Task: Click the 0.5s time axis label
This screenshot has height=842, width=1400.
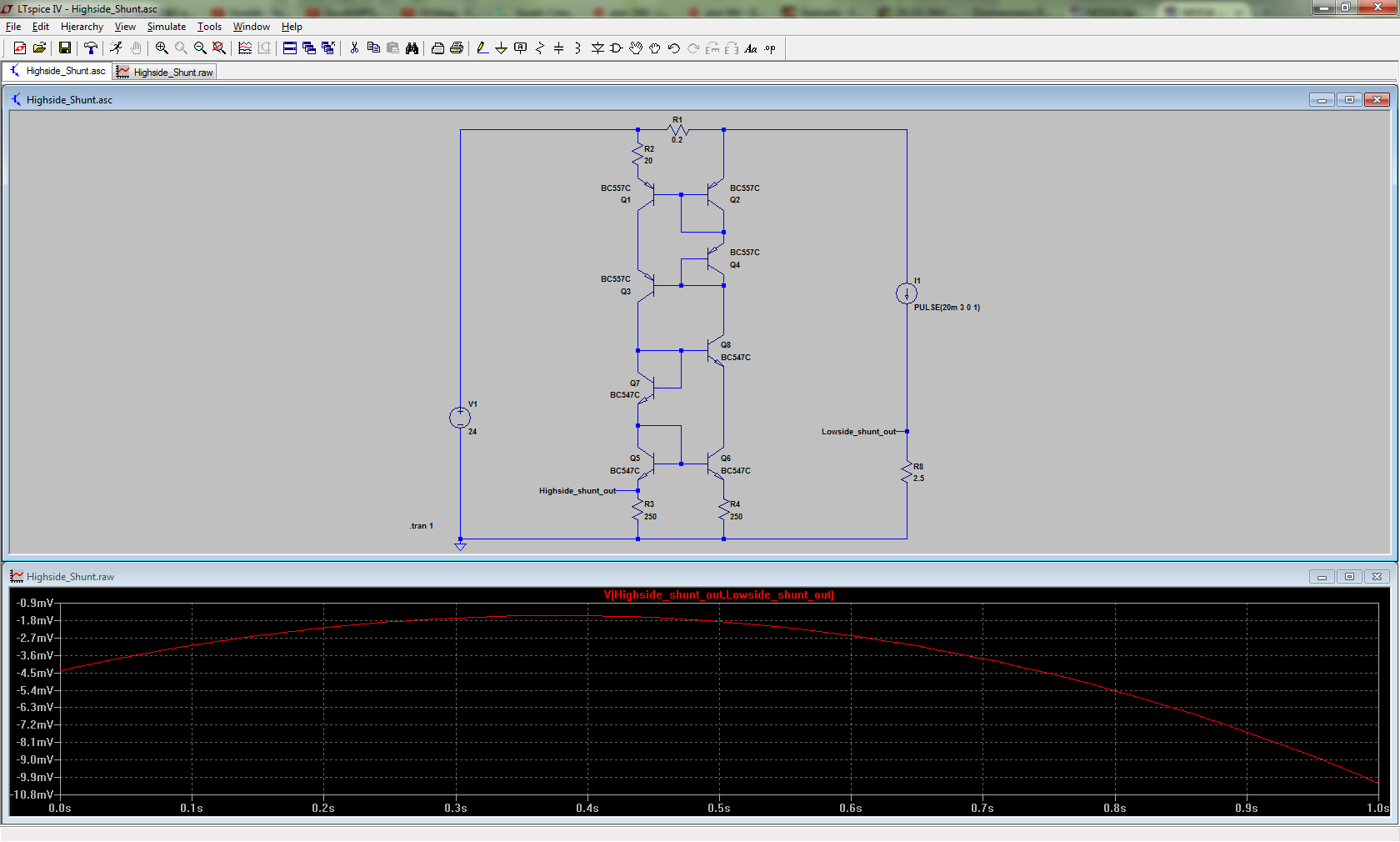Action: coord(719,809)
